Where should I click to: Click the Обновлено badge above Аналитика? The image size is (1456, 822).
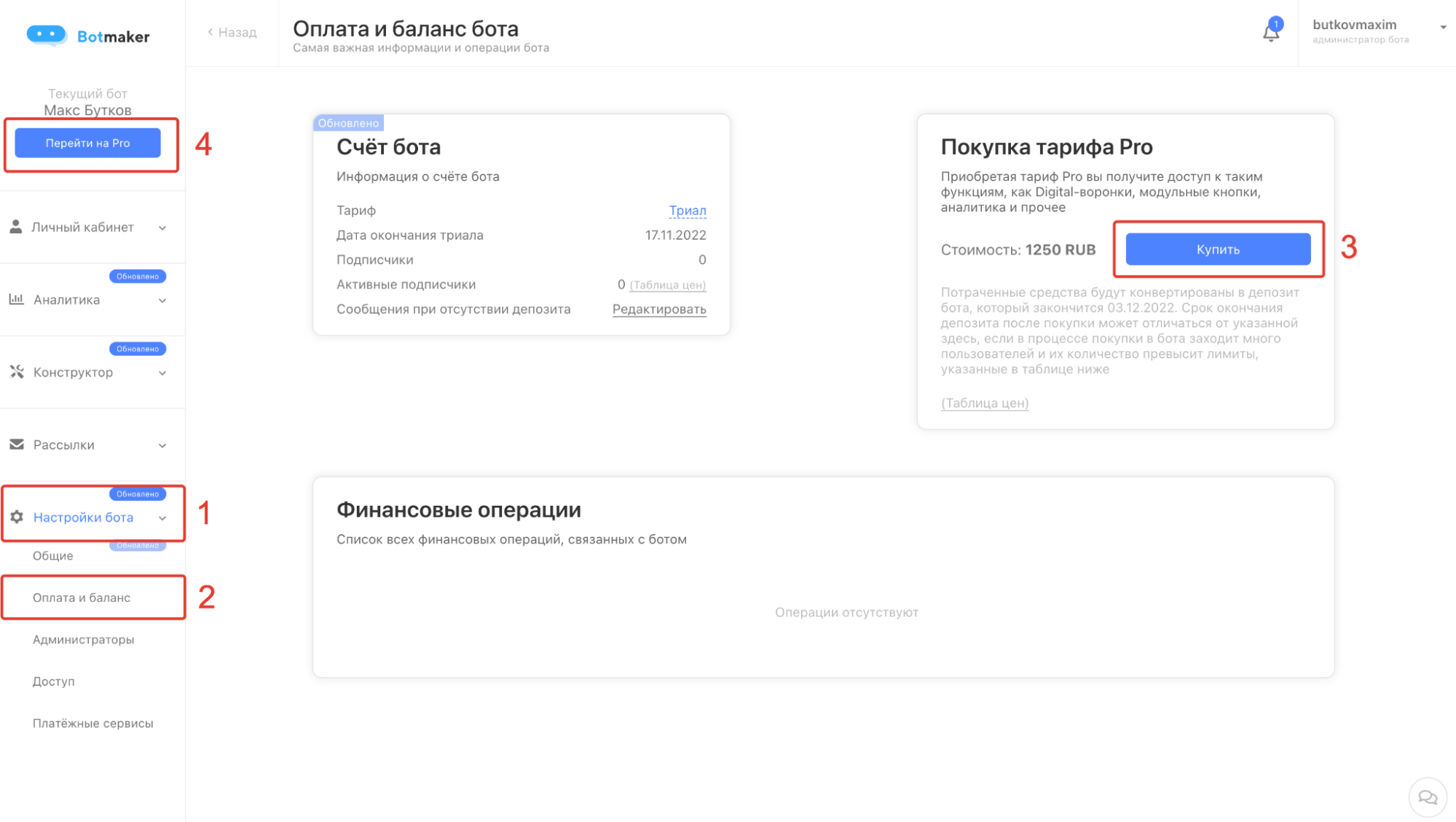138,276
